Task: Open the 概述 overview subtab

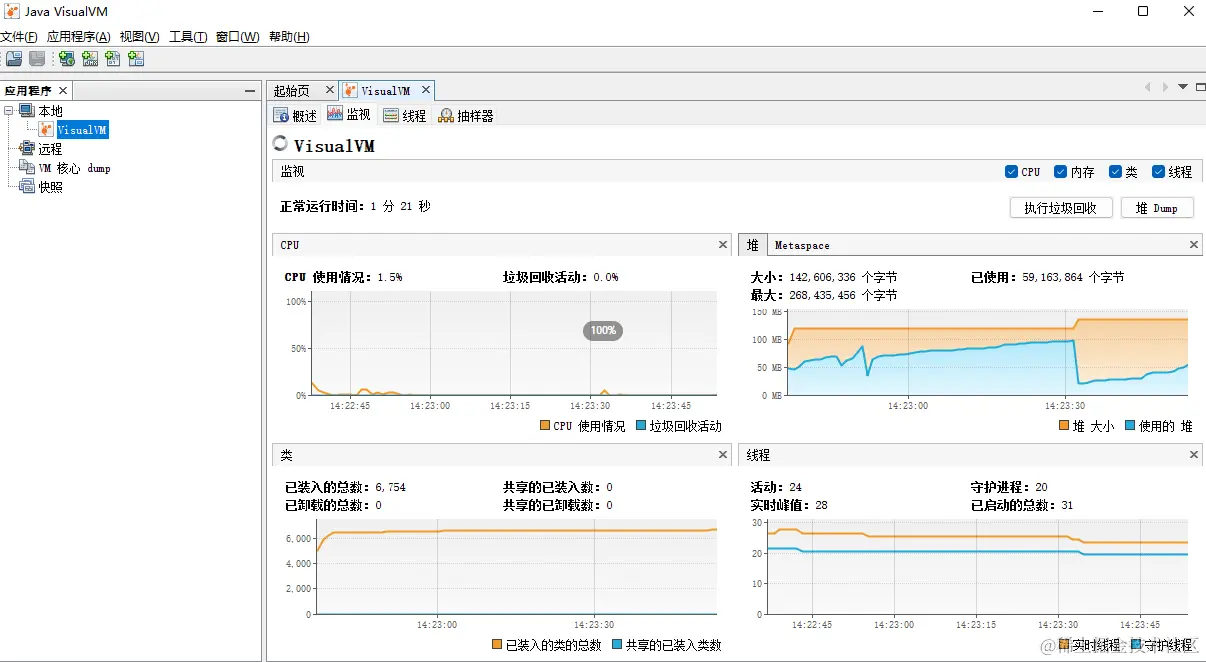Action: pyautogui.click(x=295, y=116)
